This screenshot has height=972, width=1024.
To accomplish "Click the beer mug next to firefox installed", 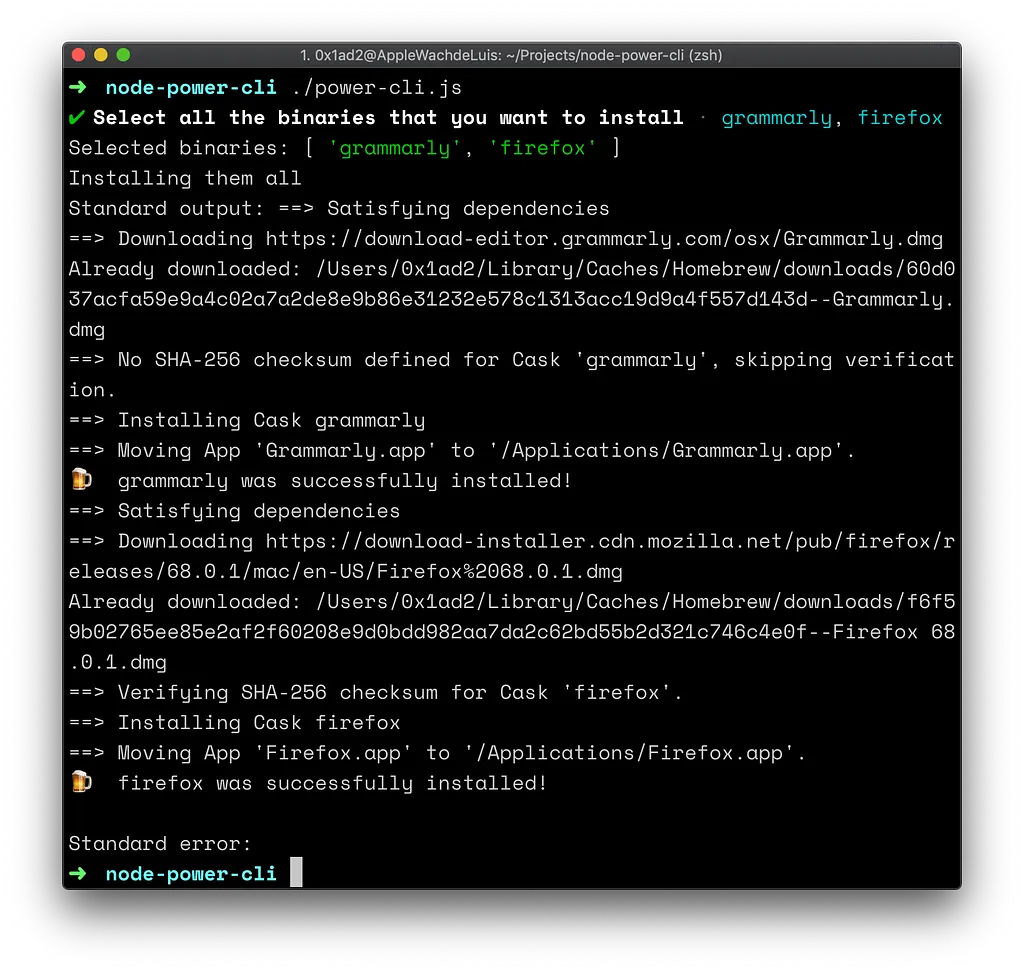I will click(82, 782).
